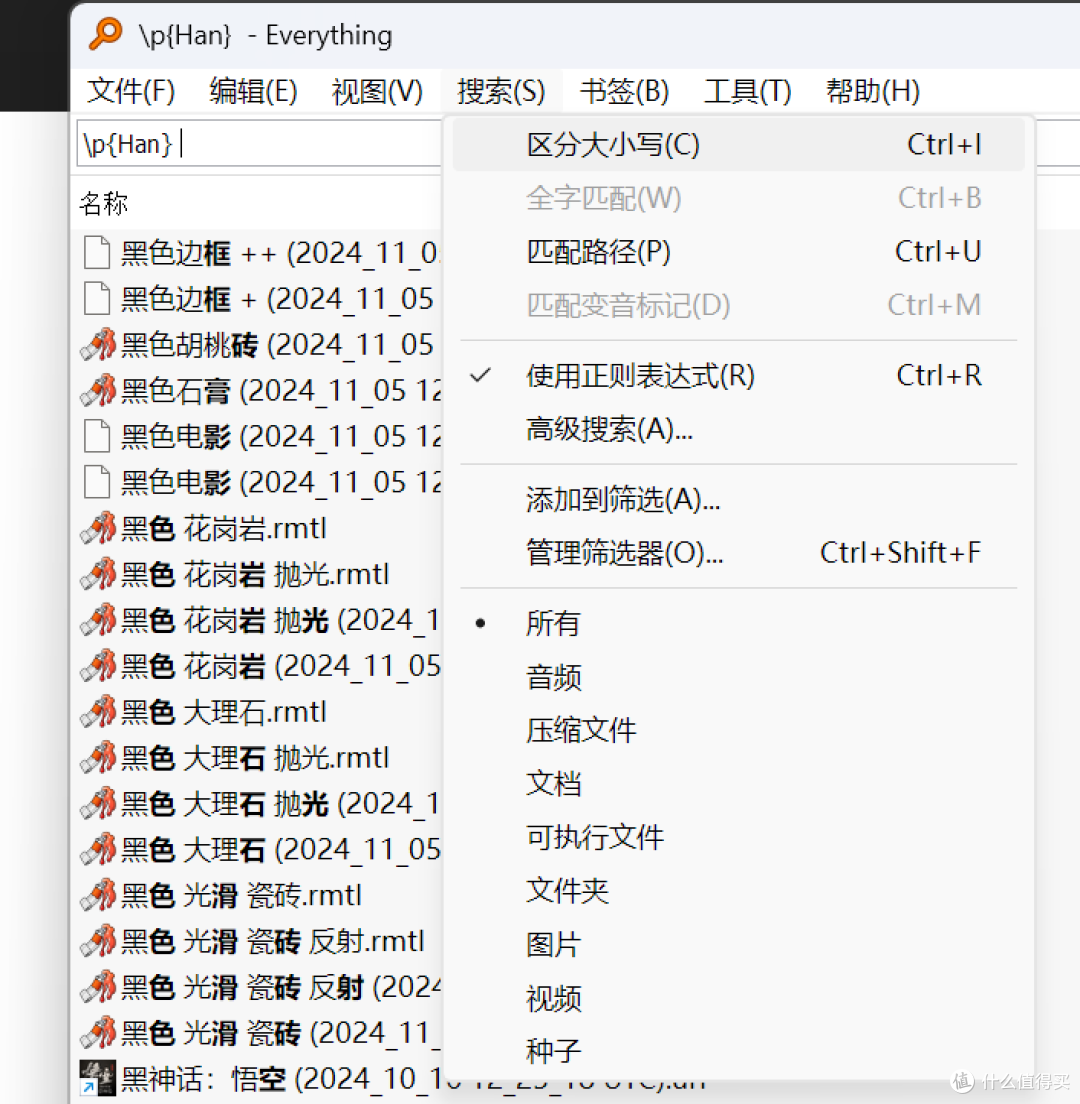Select the 种子 filter
Image resolution: width=1080 pixels, height=1104 pixels.
(x=739, y=1051)
